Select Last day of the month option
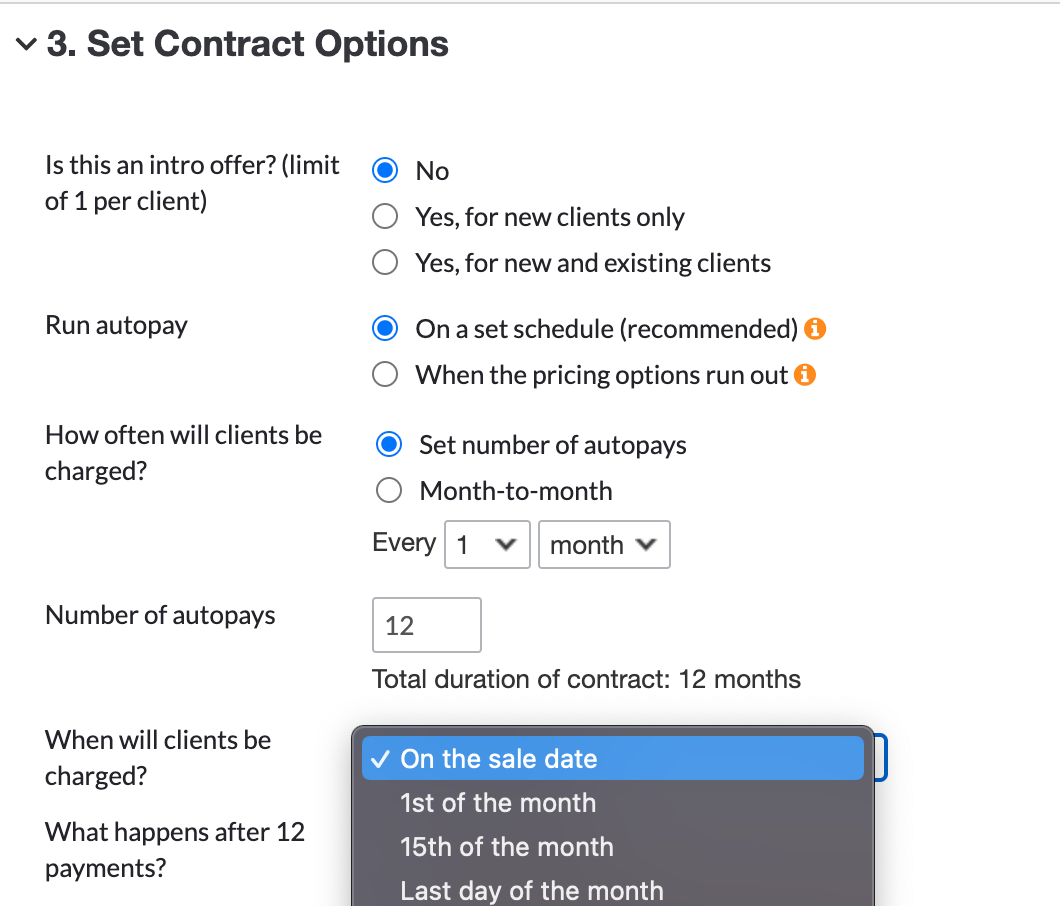 pyautogui.click(x=531, y=890)
